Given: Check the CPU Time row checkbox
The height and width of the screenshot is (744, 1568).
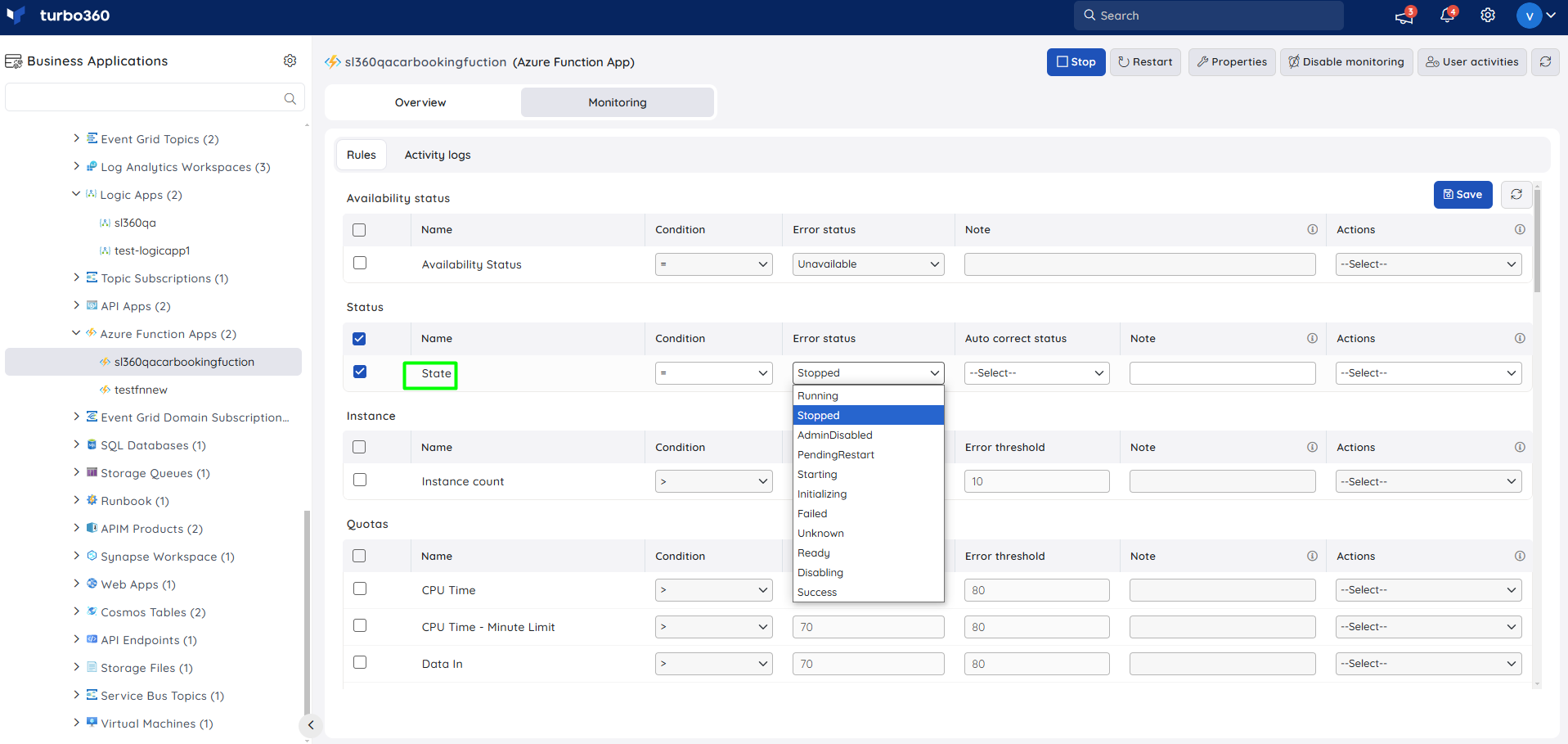Looking at the screenshot, I should 360,589.
